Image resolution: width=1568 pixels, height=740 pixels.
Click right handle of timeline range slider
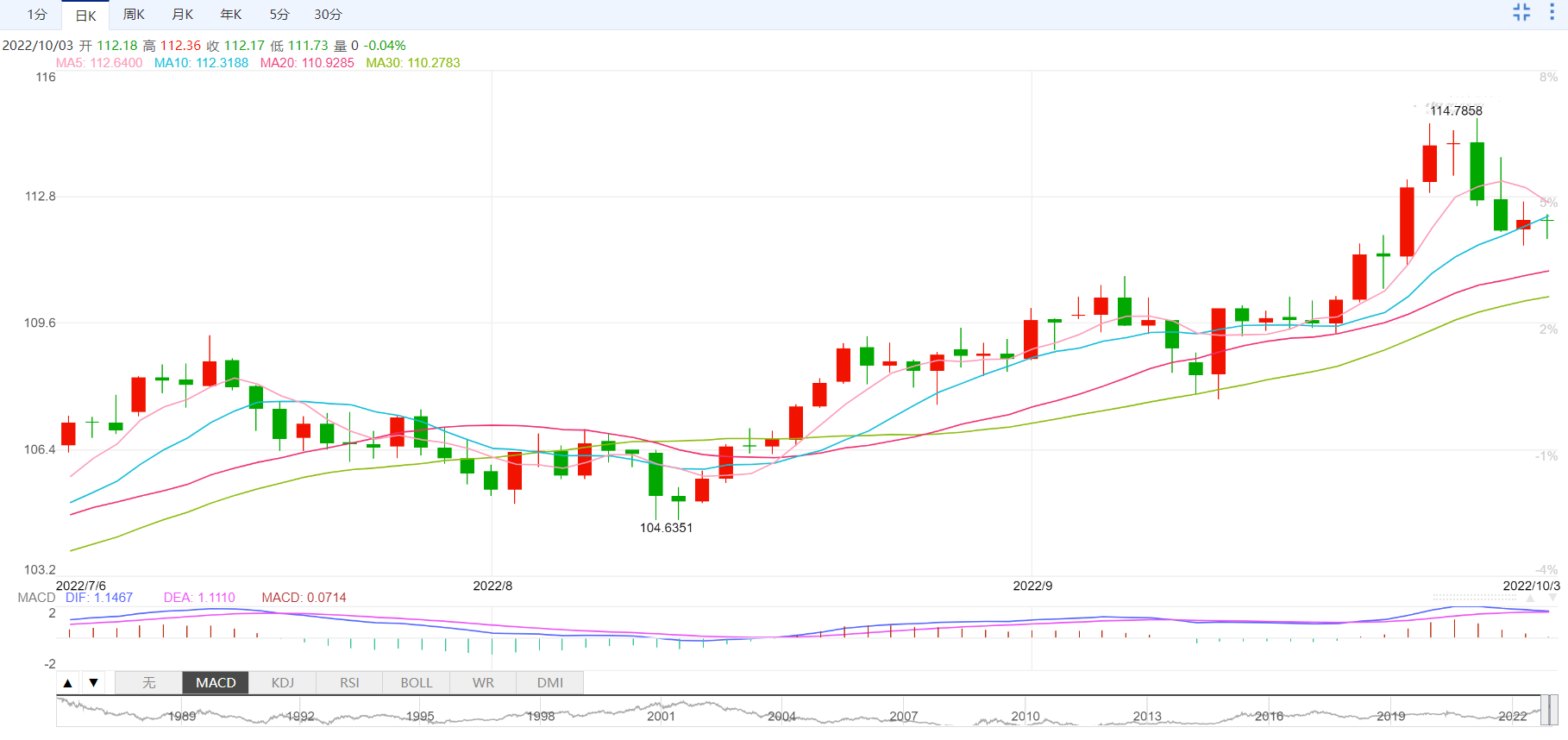[1553, 711]
